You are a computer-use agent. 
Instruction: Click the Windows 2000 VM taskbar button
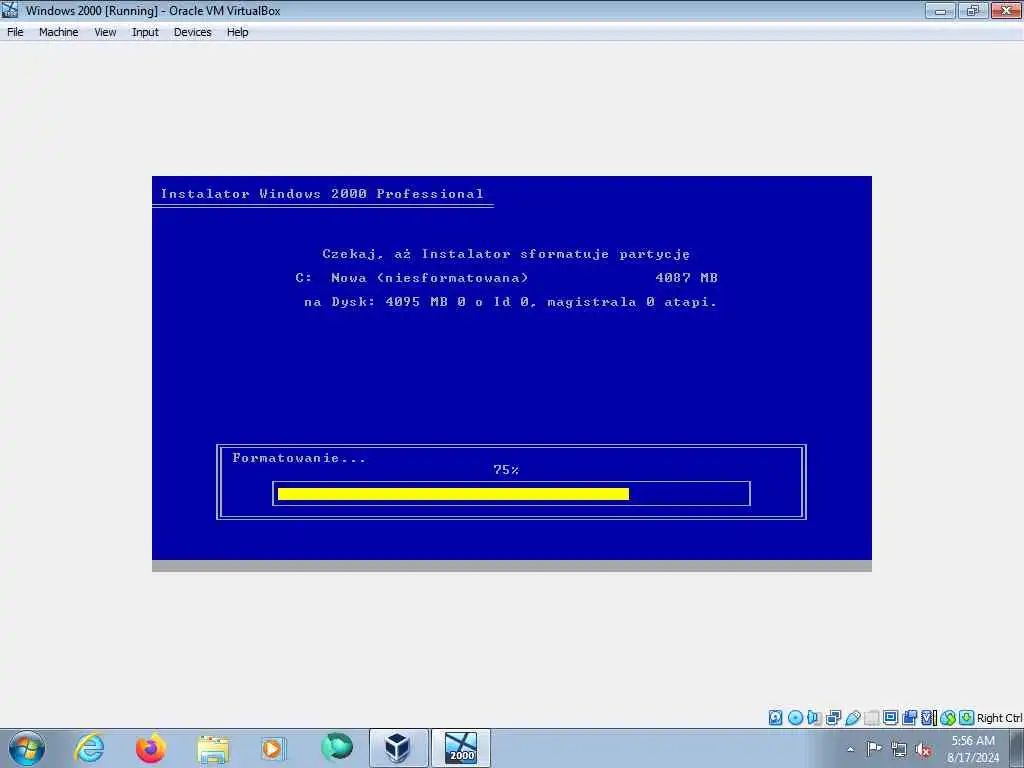click(x=461, y=748)
